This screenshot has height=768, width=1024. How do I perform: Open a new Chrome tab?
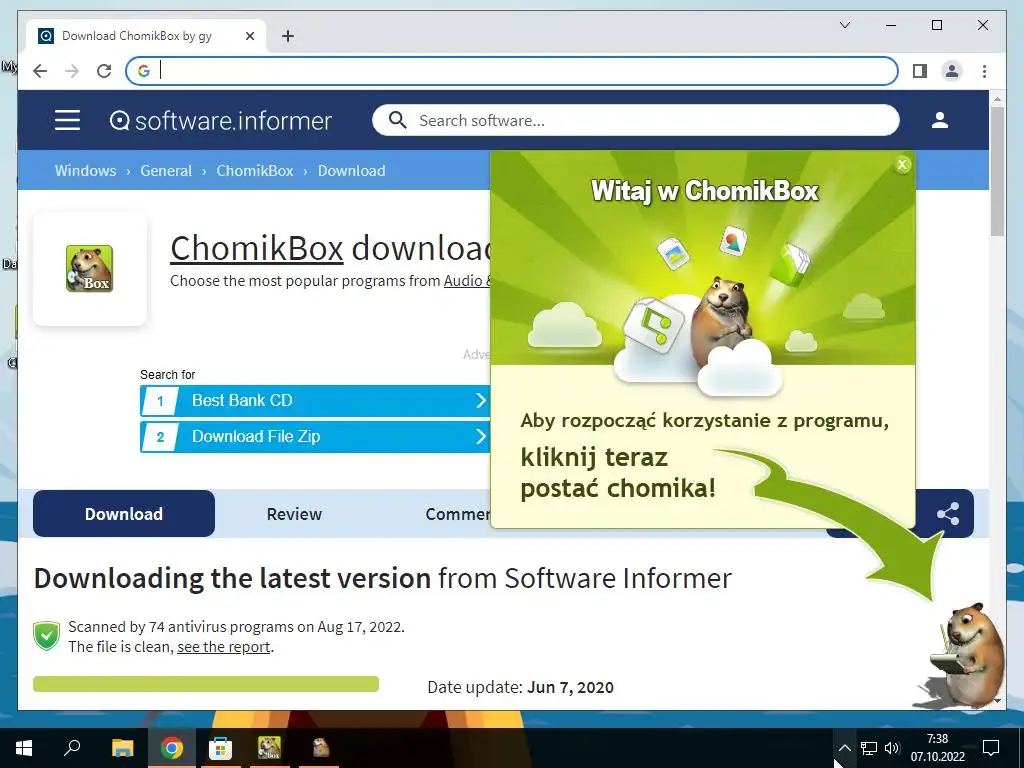[288, 36]
